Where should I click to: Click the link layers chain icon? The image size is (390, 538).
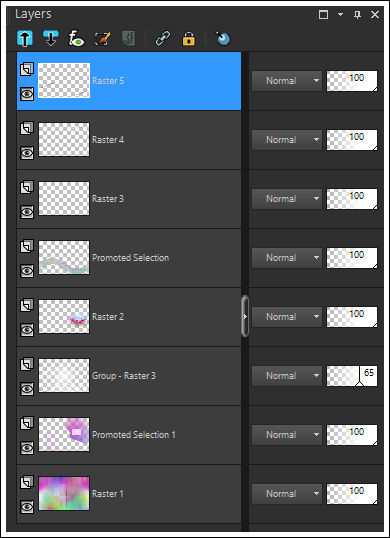tap(162, 38)
